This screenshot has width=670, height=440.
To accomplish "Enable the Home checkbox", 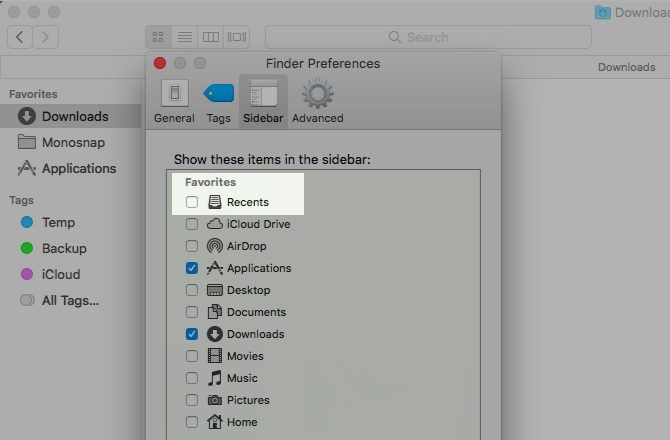I will [192, 422].
